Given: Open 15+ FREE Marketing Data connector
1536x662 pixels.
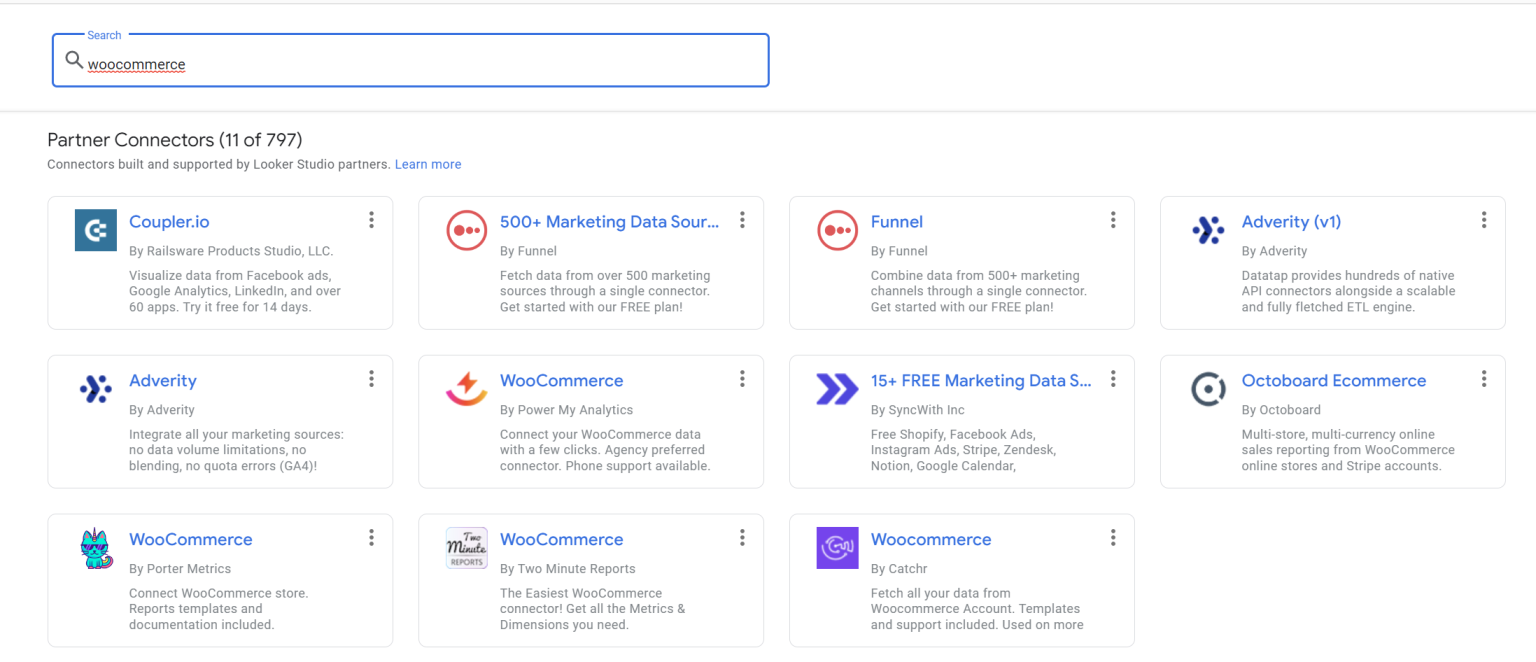Looking at the screenshot, I should 981,381.
